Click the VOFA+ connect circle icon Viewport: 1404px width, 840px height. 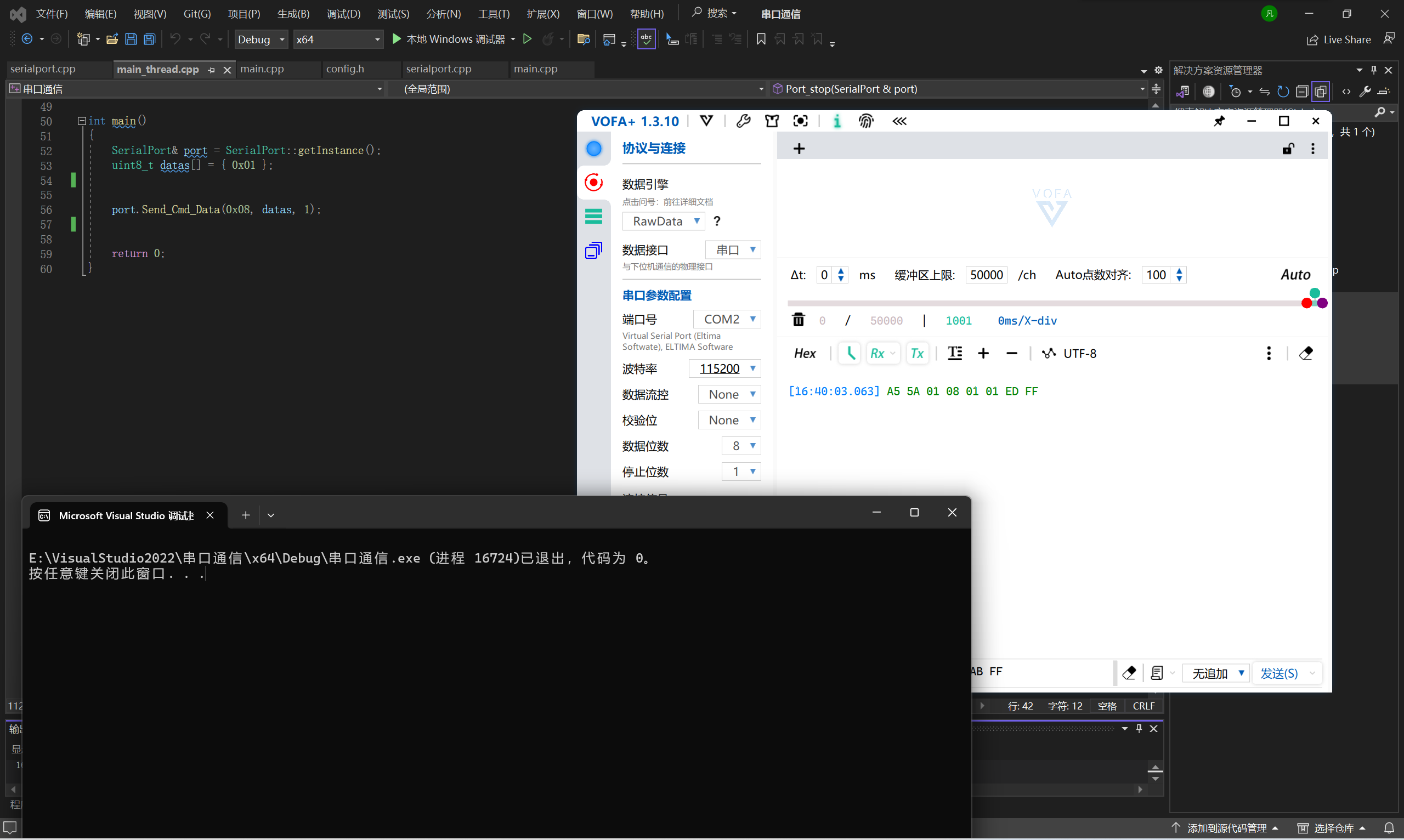(x=594, y=148)
